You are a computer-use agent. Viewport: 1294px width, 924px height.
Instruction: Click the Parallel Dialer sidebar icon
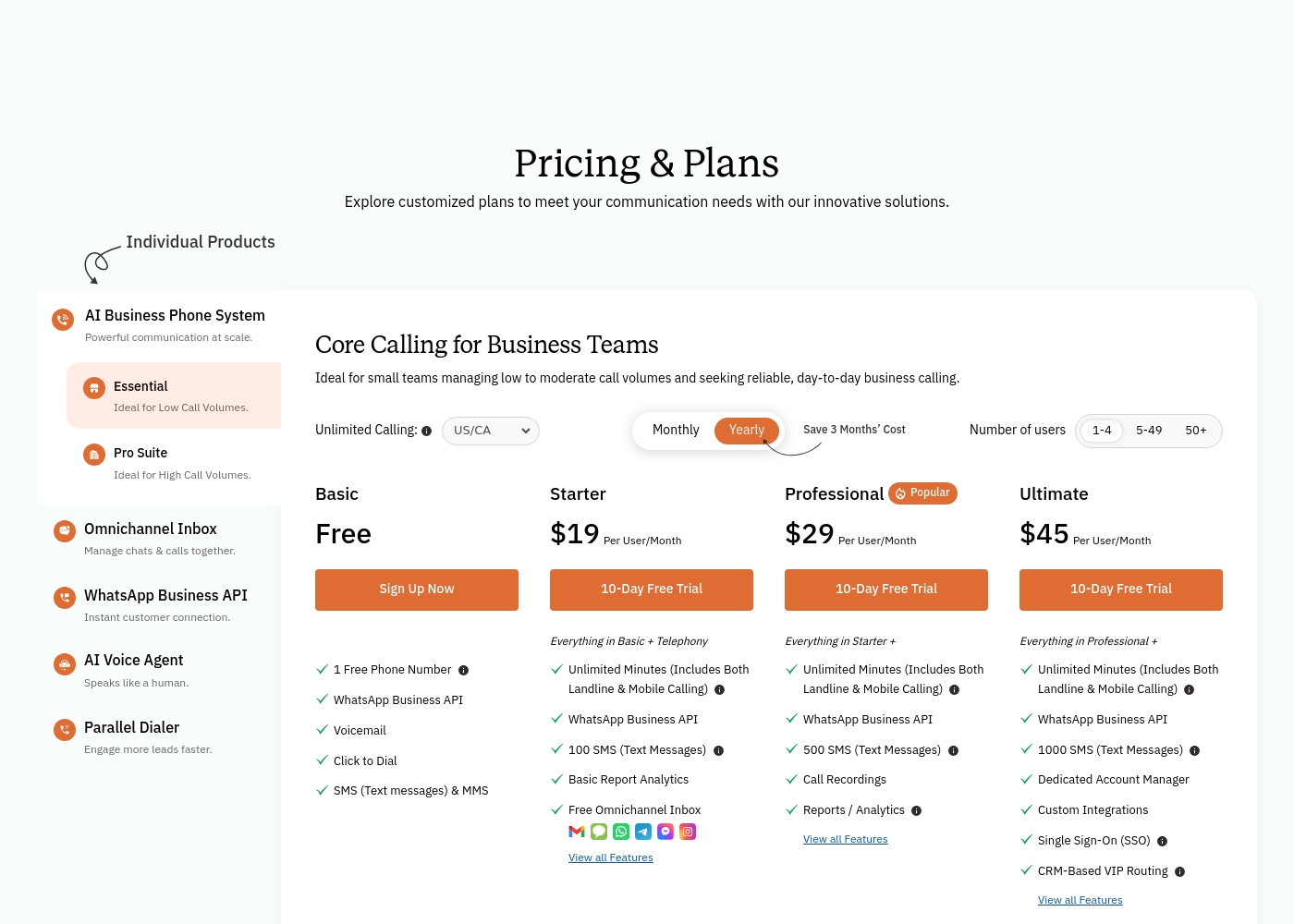[65, 730]
